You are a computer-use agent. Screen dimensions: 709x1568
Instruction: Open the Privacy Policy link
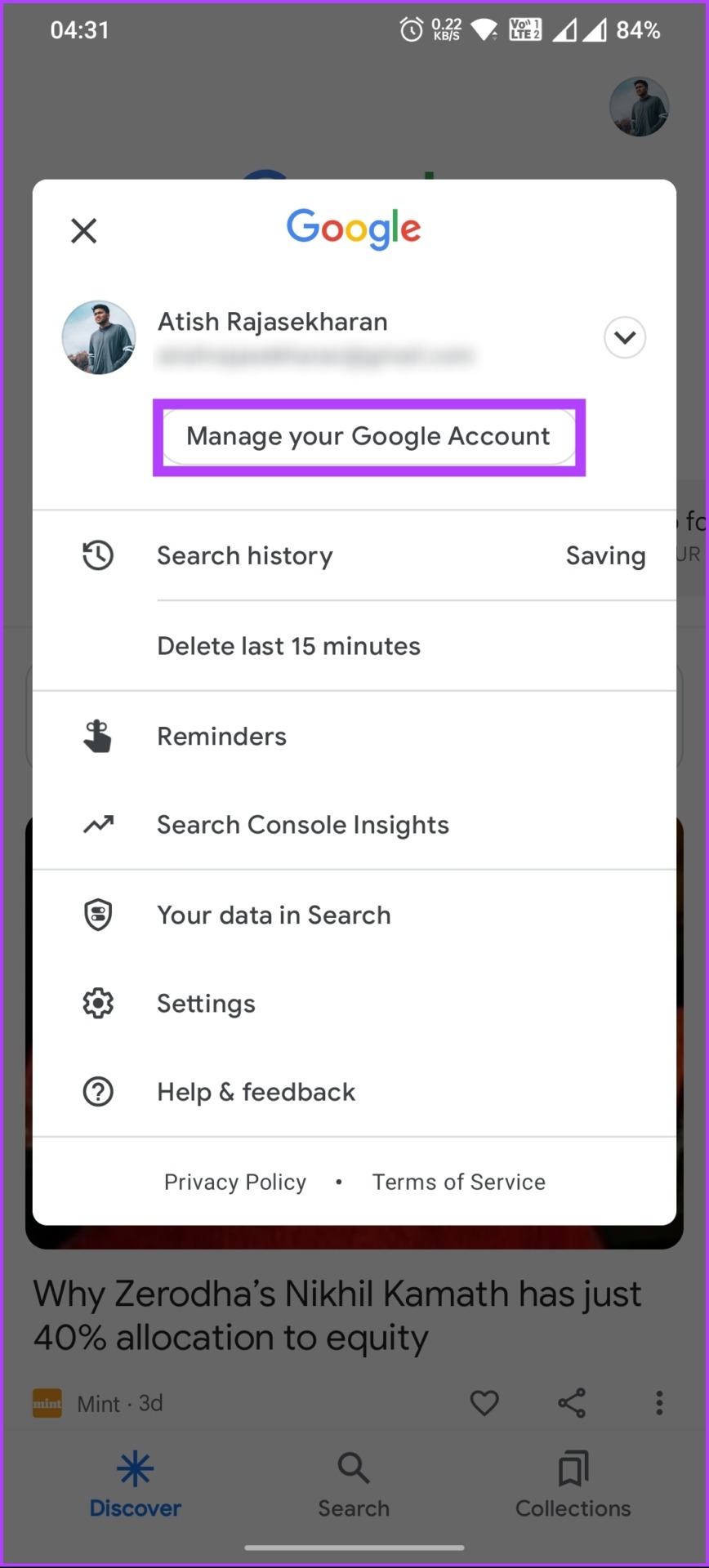click(235, 1182)
